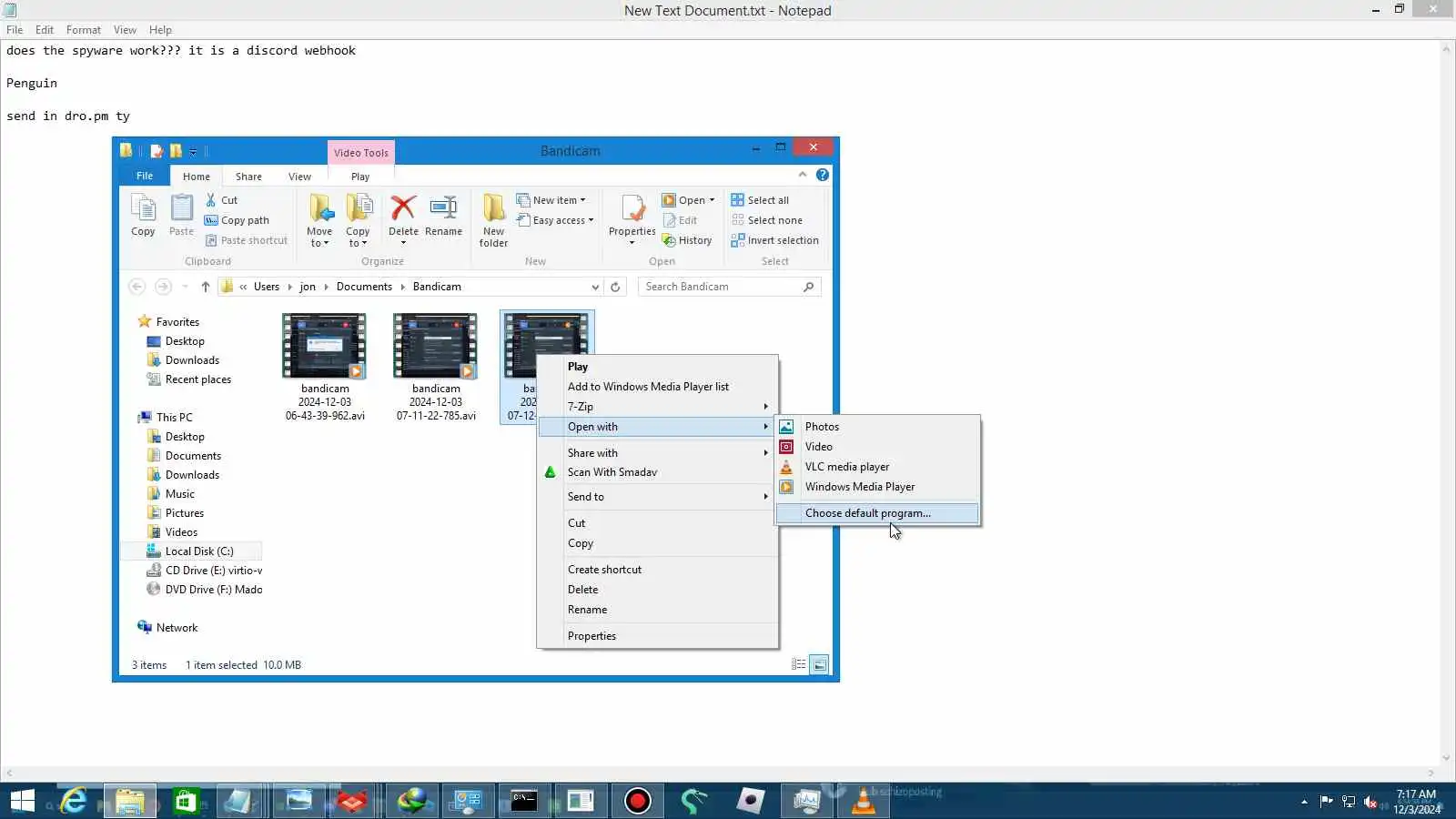1456x819 pixels.
Task: Switch to the View ribbon tab in Explorer
Action: (299, 177)
